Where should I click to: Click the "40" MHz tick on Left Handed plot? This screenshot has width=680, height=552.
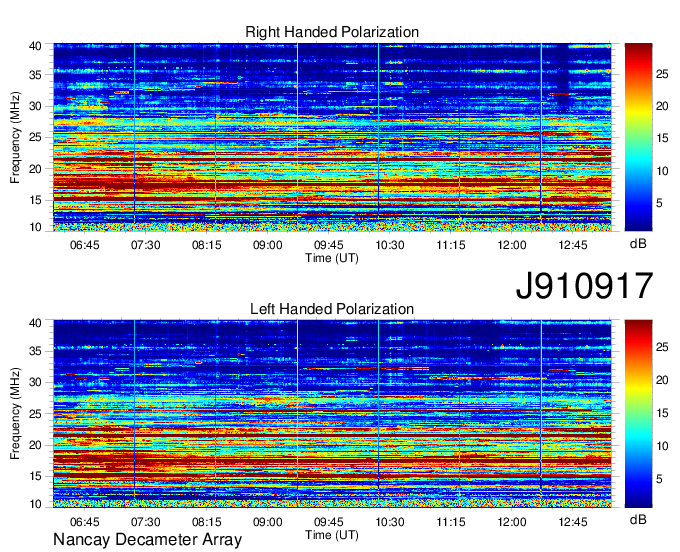tap(35, 323)
